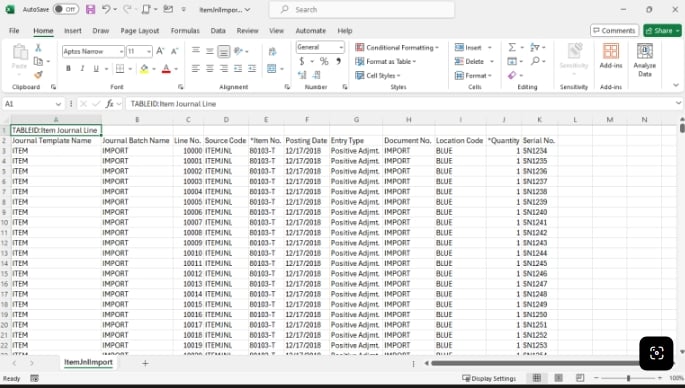Open the font size dropdown
Image resolution: width=685 pixels, height=388 pixels.
click(x=149, y=52)
